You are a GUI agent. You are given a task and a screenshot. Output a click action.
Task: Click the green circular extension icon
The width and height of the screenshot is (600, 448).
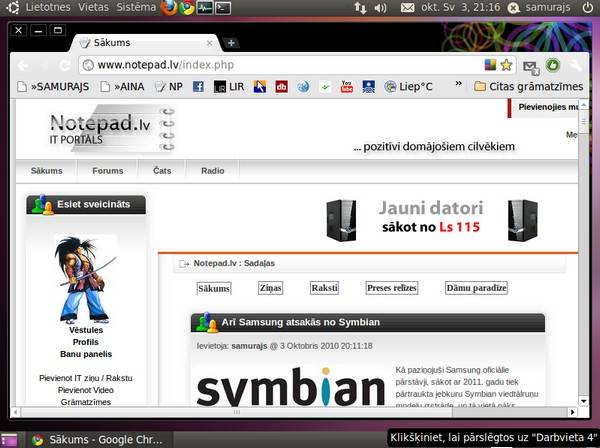point(553,65)
